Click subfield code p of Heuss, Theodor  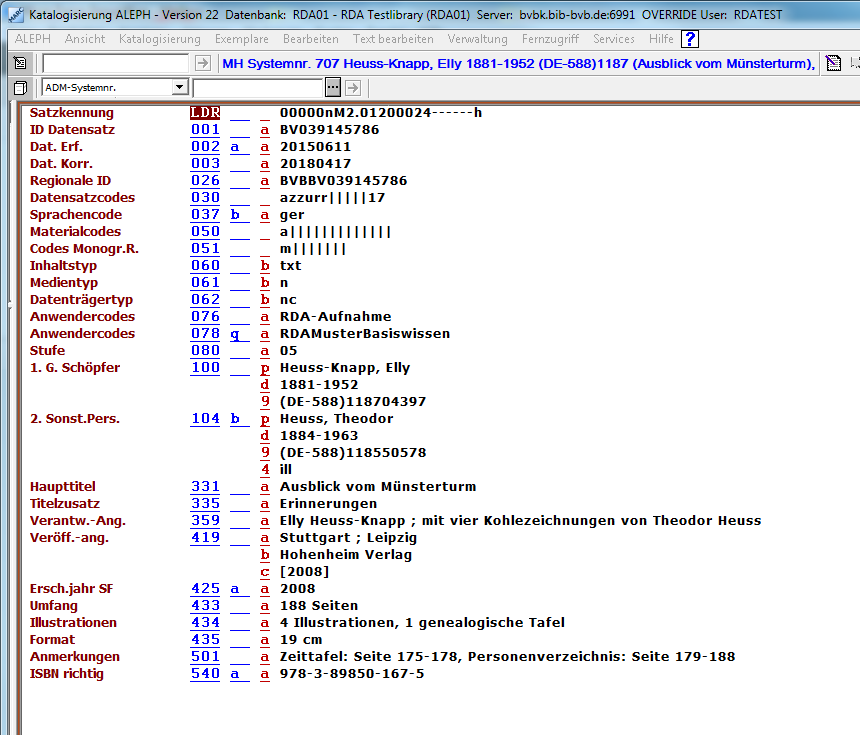click(265, 419)
